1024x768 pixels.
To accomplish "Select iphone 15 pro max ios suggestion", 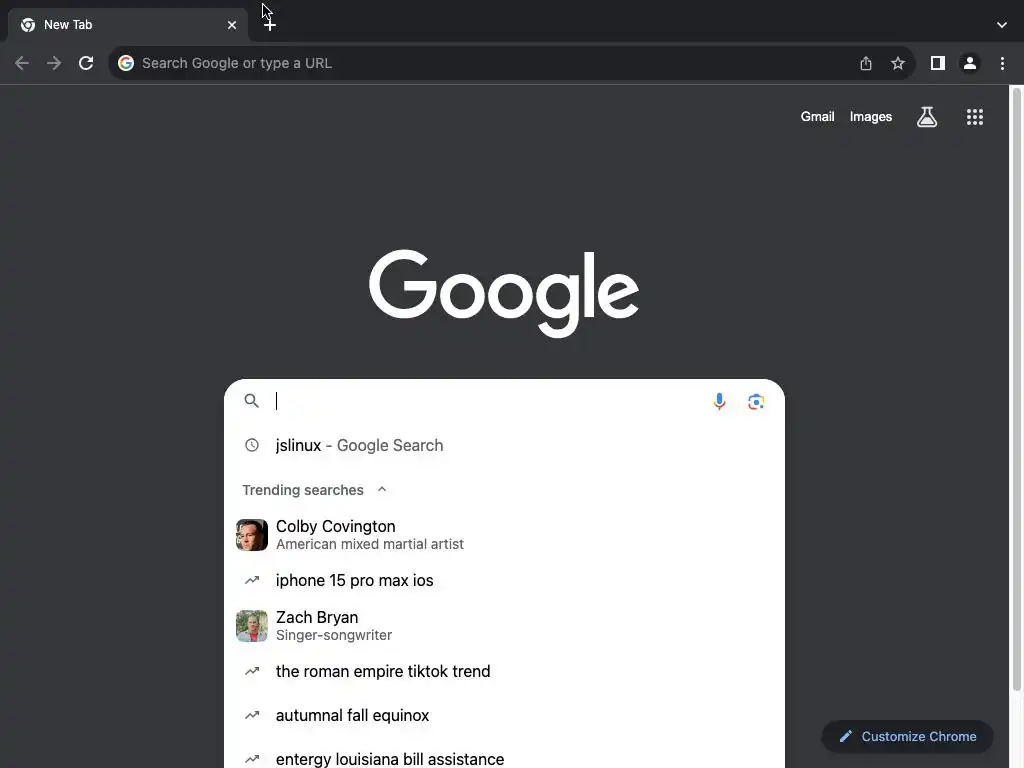I will [x=504, y=580].
